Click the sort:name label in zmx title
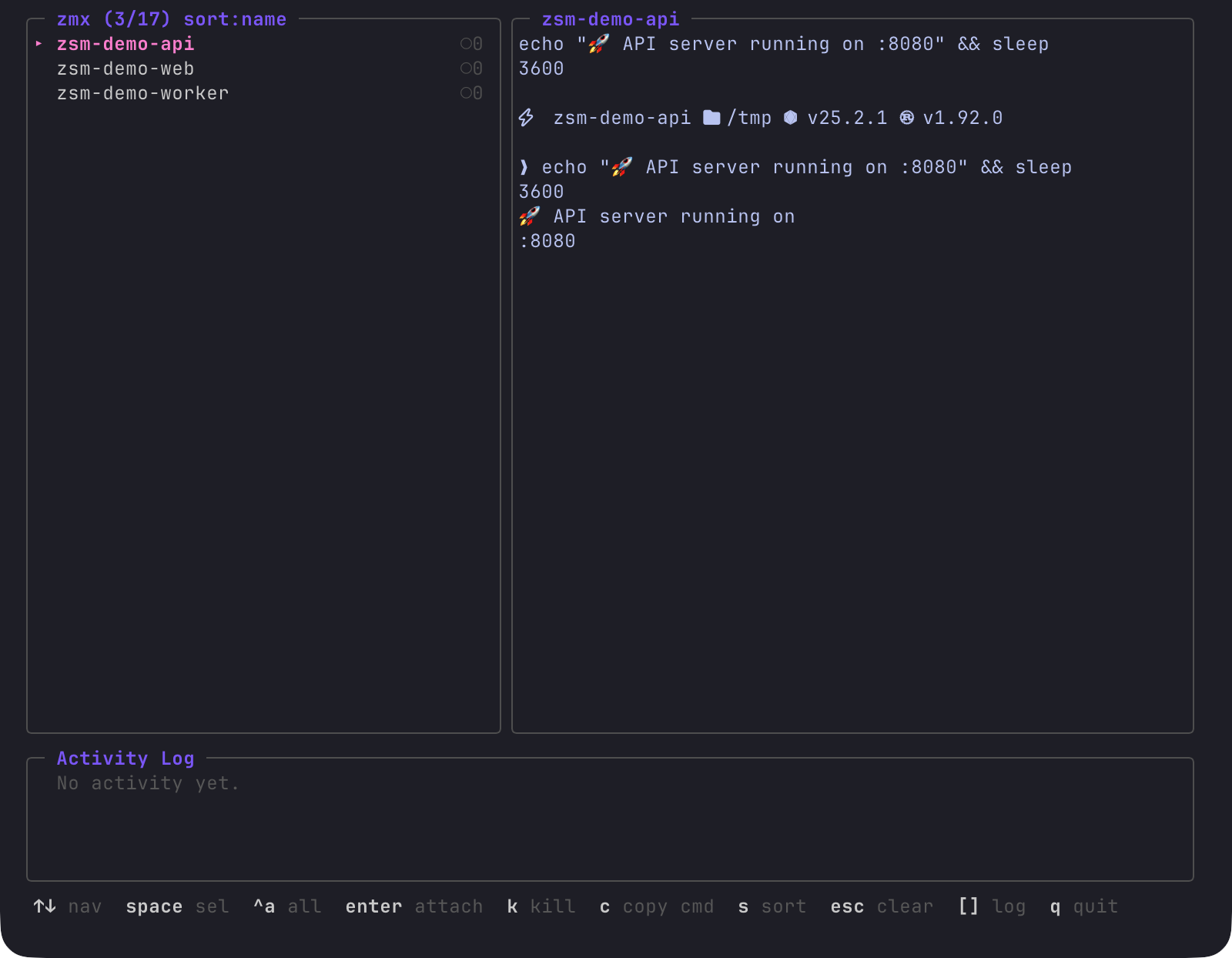 [x=235, y=19]
